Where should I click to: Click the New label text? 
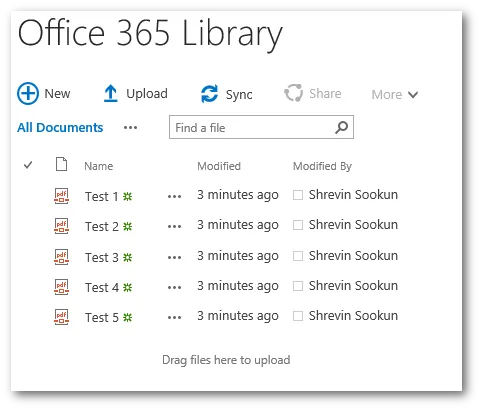[57, 94]
